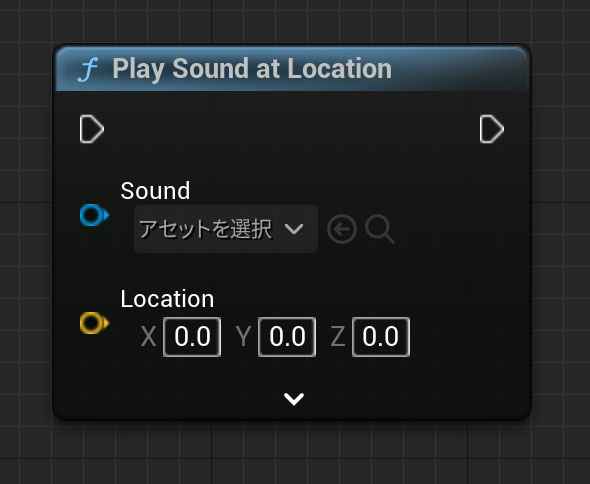The width and height of the screenshot is (590, 484).
Task: Click the blue Sound object pin
Action: click(94, 215)
